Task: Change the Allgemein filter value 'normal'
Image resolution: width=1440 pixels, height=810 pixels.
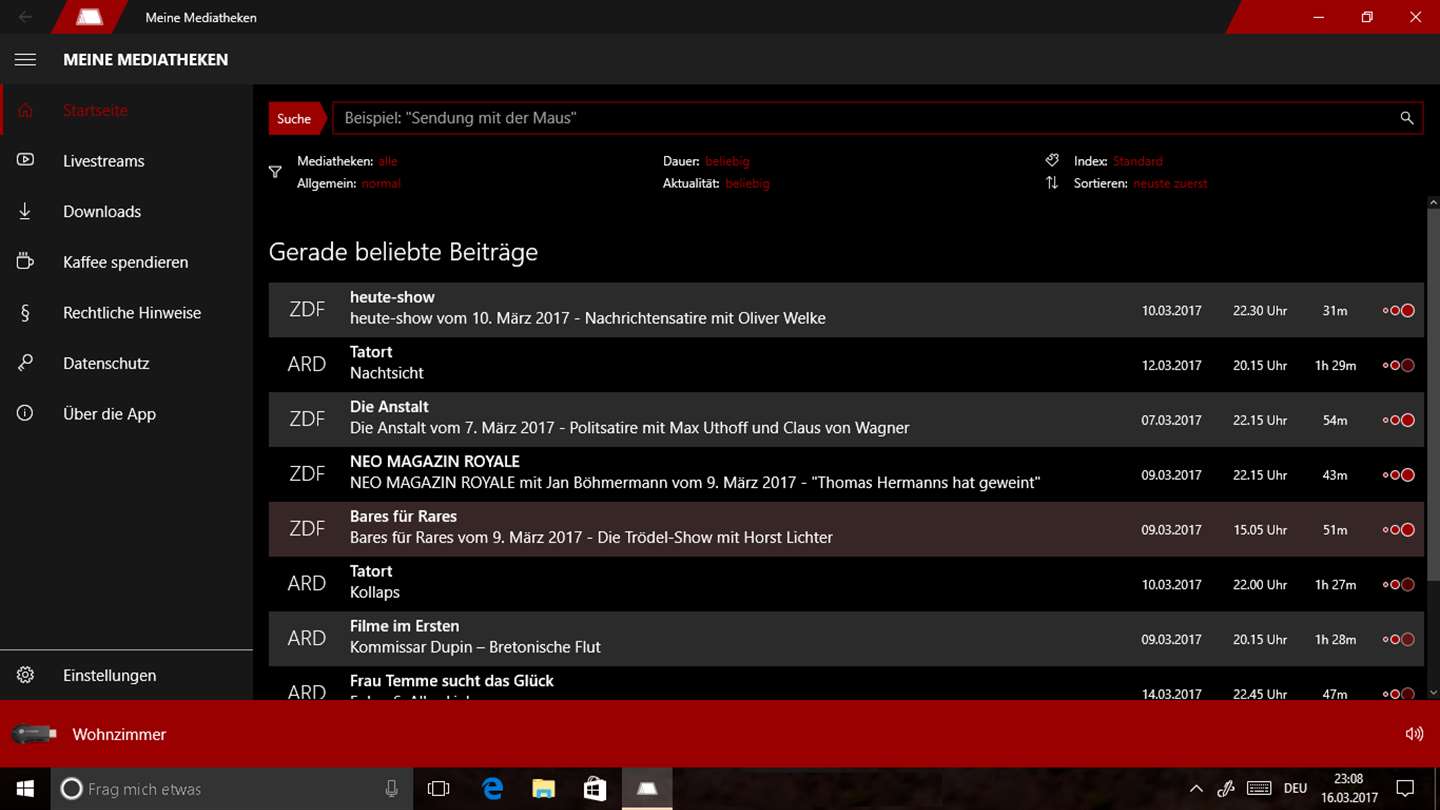Action: [x=381, y=183]
